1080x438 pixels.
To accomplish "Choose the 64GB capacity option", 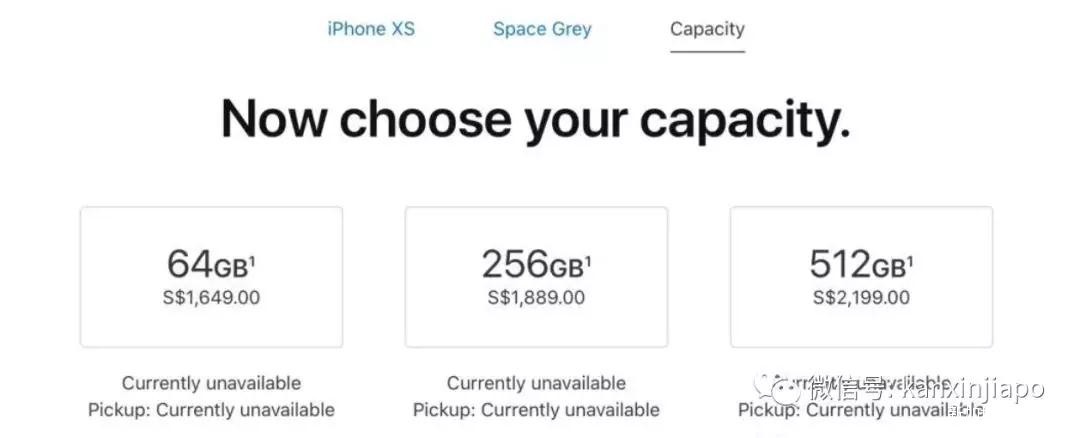I will tap(211, 277).
